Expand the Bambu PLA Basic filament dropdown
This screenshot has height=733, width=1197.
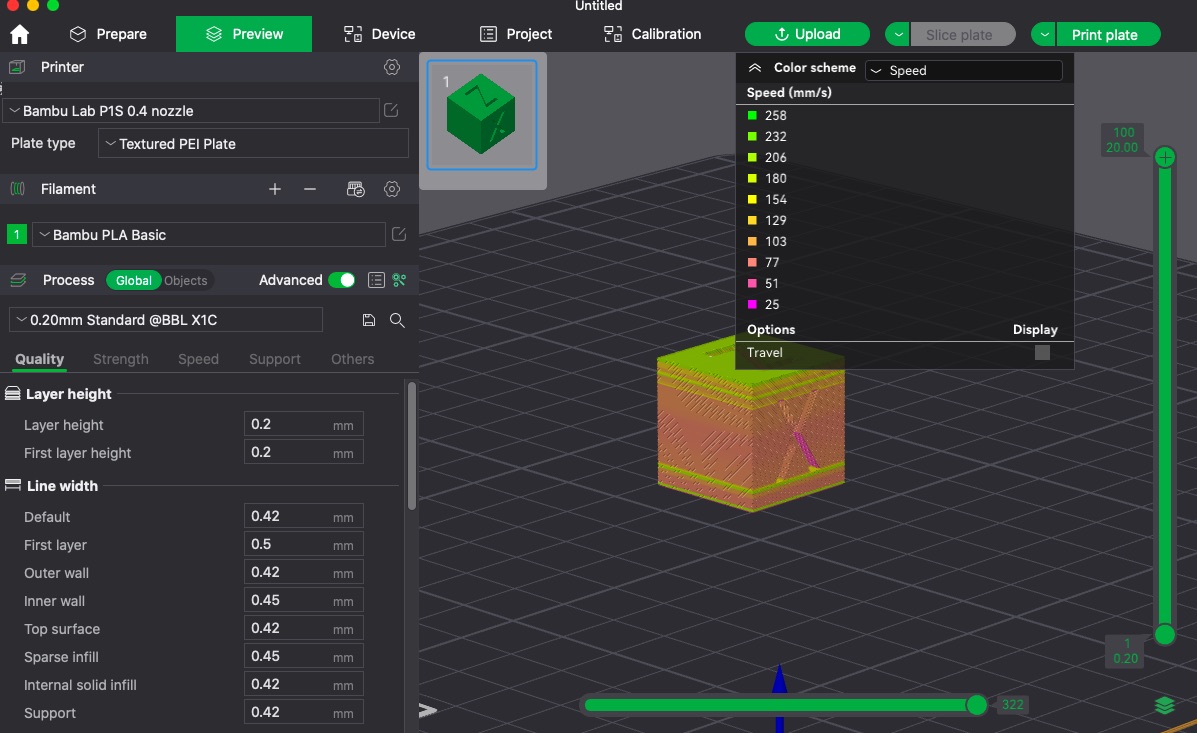pos(208,234)
